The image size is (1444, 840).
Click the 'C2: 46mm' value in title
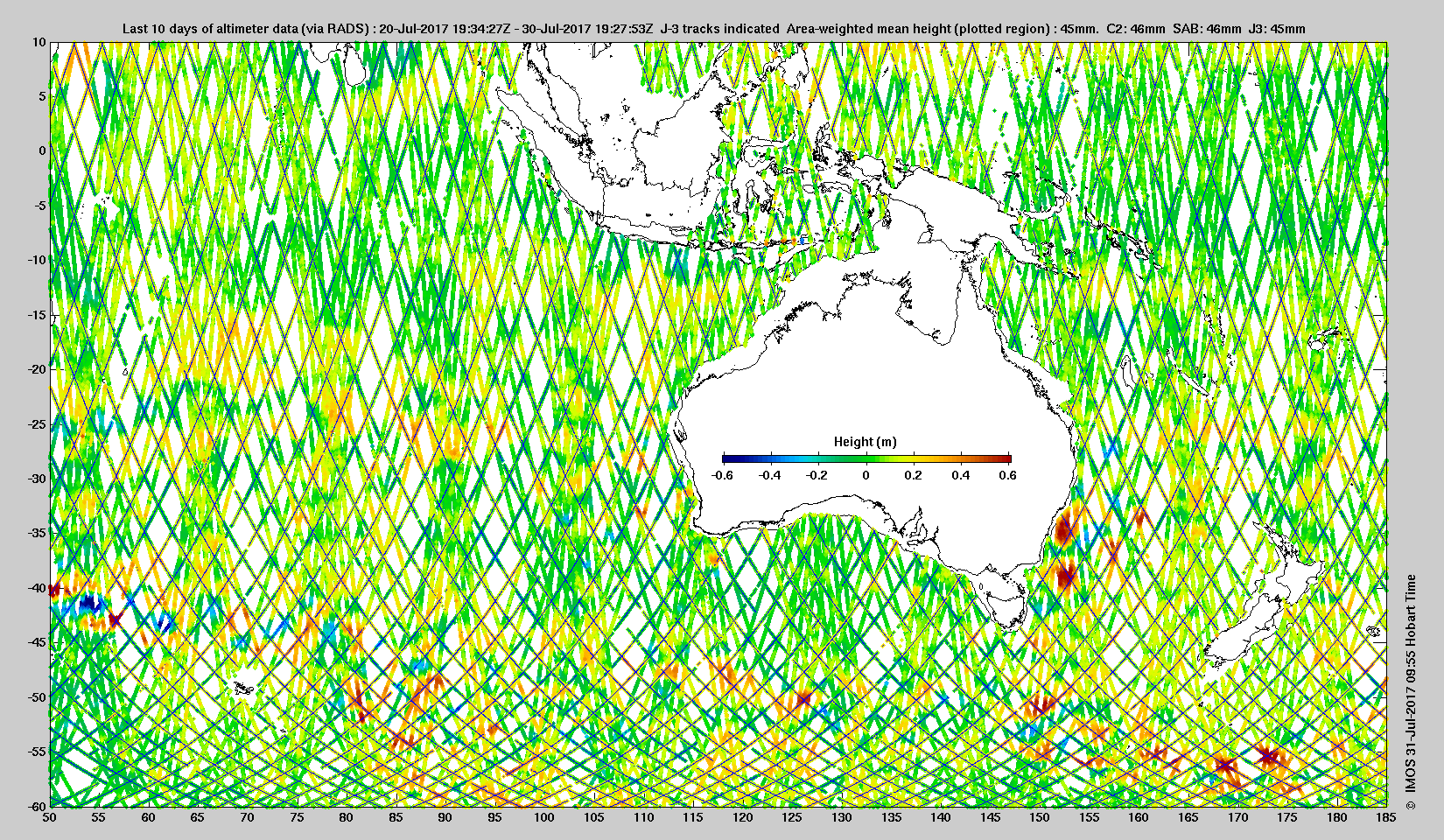click(1136, 29)
